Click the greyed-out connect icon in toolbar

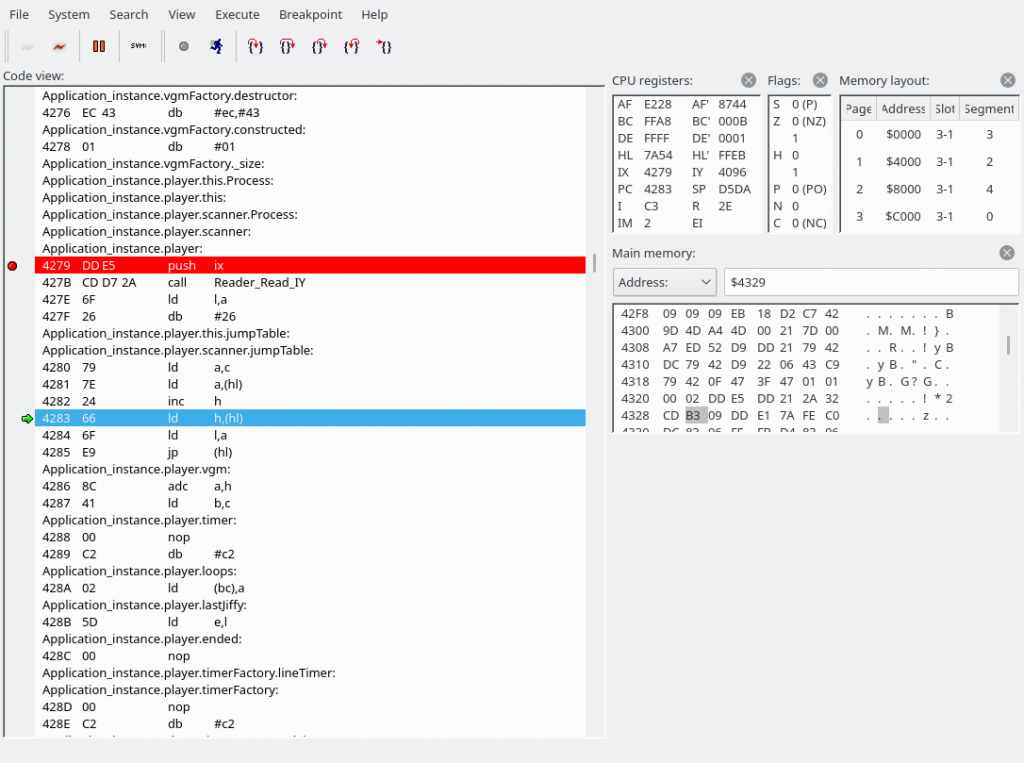coord(27,46)
